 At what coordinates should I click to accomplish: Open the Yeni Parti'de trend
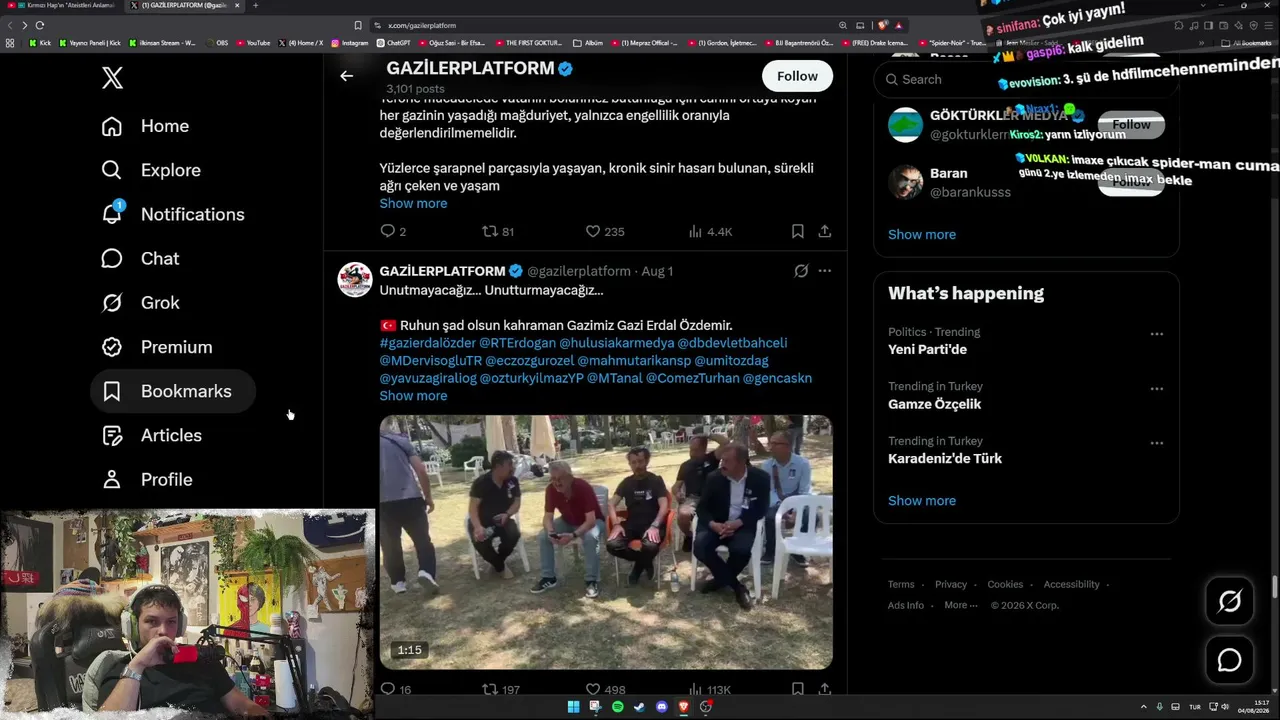click(x=927, y=349)
